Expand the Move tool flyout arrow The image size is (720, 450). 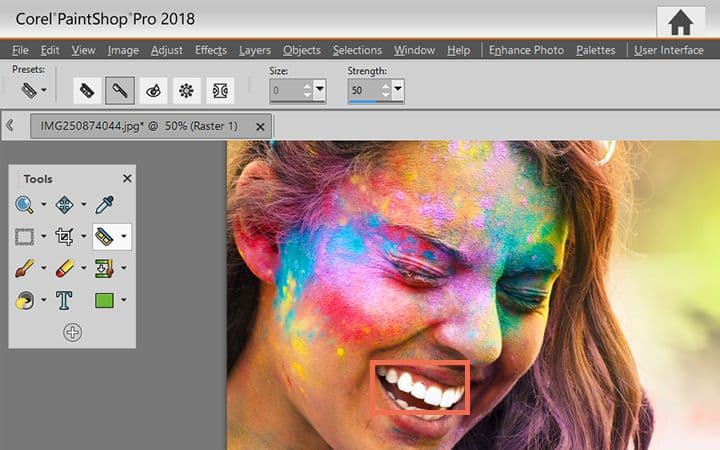pyautogui.click(x=84, y=204)
